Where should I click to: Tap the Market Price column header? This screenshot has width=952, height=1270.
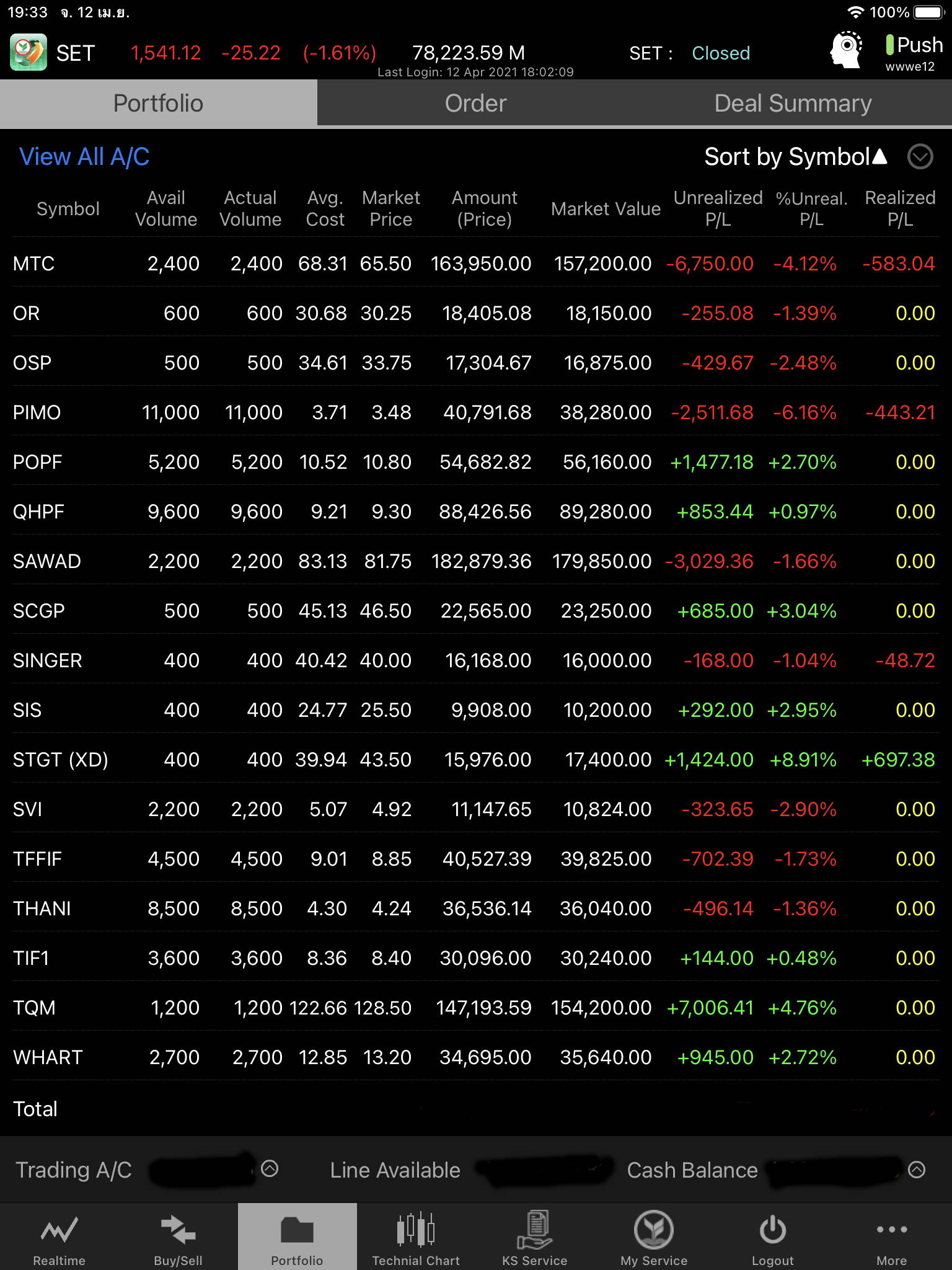tap(390, 208)
